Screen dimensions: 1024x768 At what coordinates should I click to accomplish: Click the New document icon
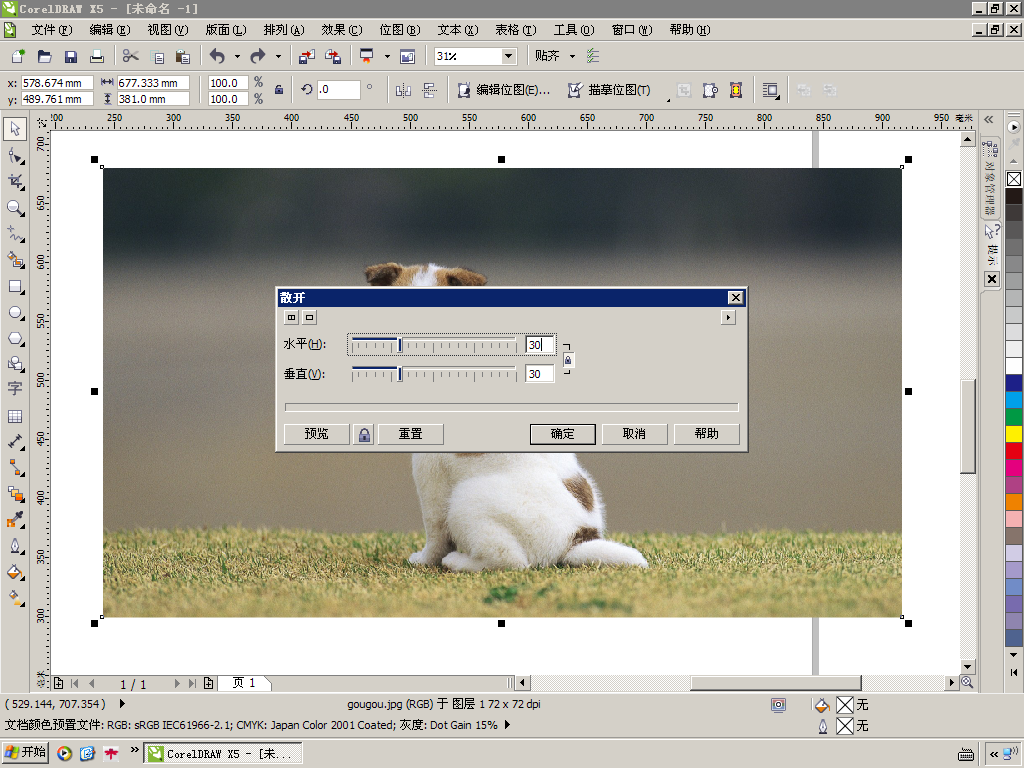(18, 56)
